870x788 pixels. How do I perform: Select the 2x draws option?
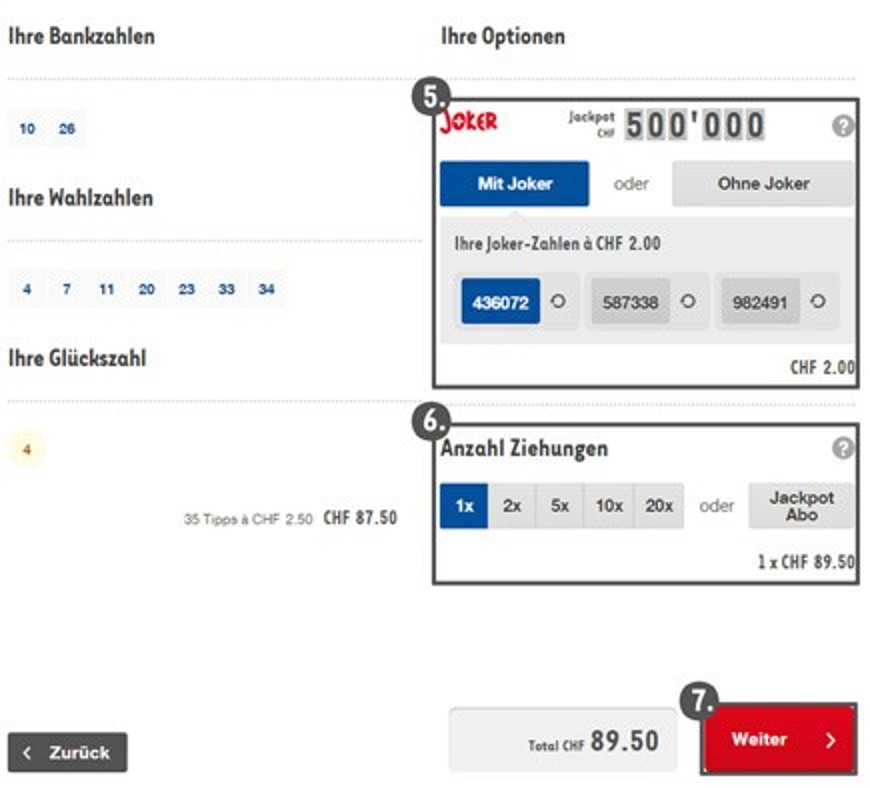510,505
